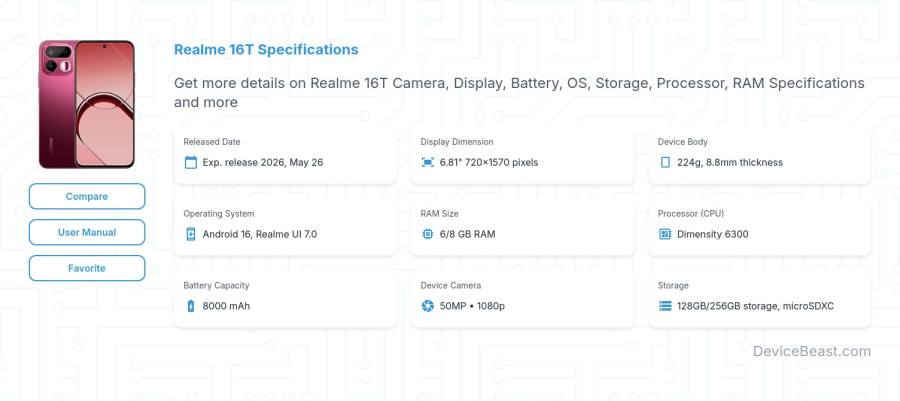Click the display dimension screen icon

pos(428,162)
